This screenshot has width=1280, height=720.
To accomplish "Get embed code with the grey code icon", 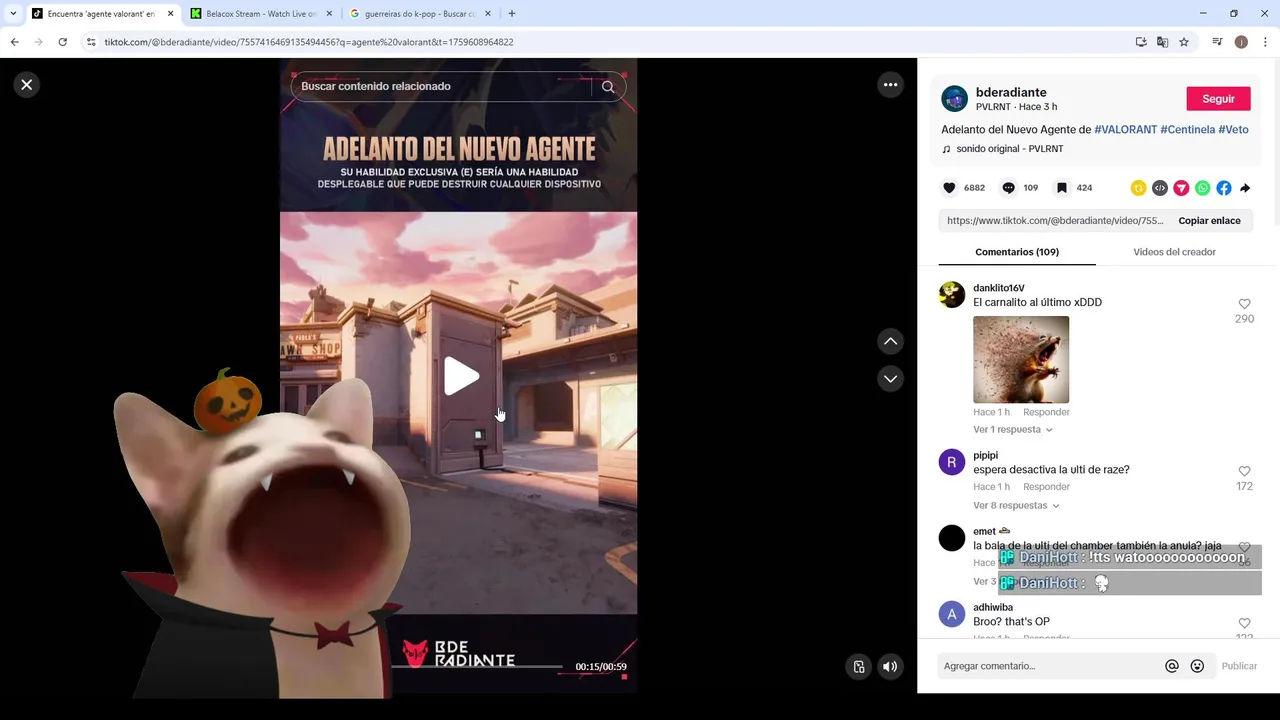I will pyautogui.click(x=1160, y=188).
